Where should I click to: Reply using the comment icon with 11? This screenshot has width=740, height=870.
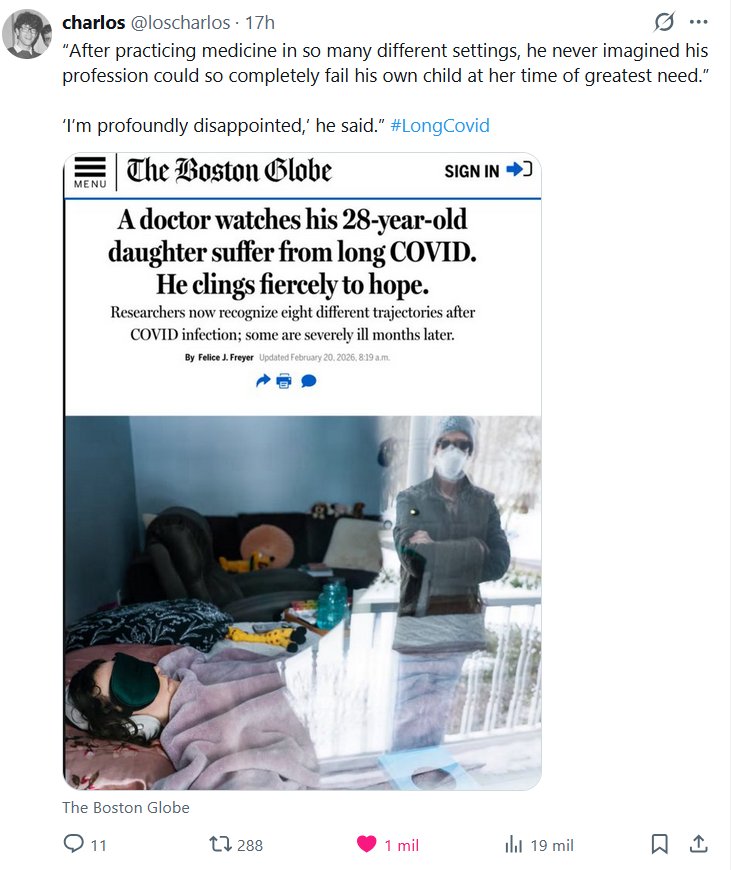coord(84,844)
